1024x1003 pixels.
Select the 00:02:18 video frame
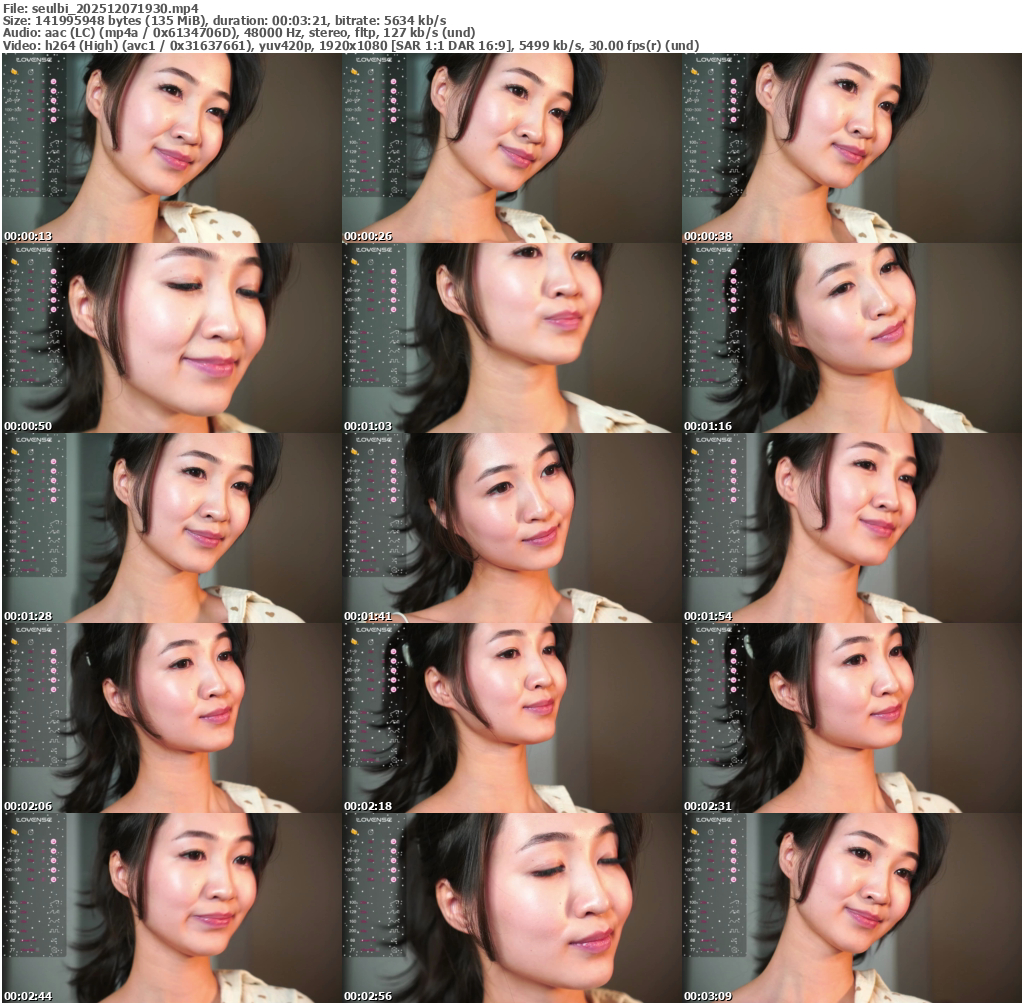[x=511, y=718]
